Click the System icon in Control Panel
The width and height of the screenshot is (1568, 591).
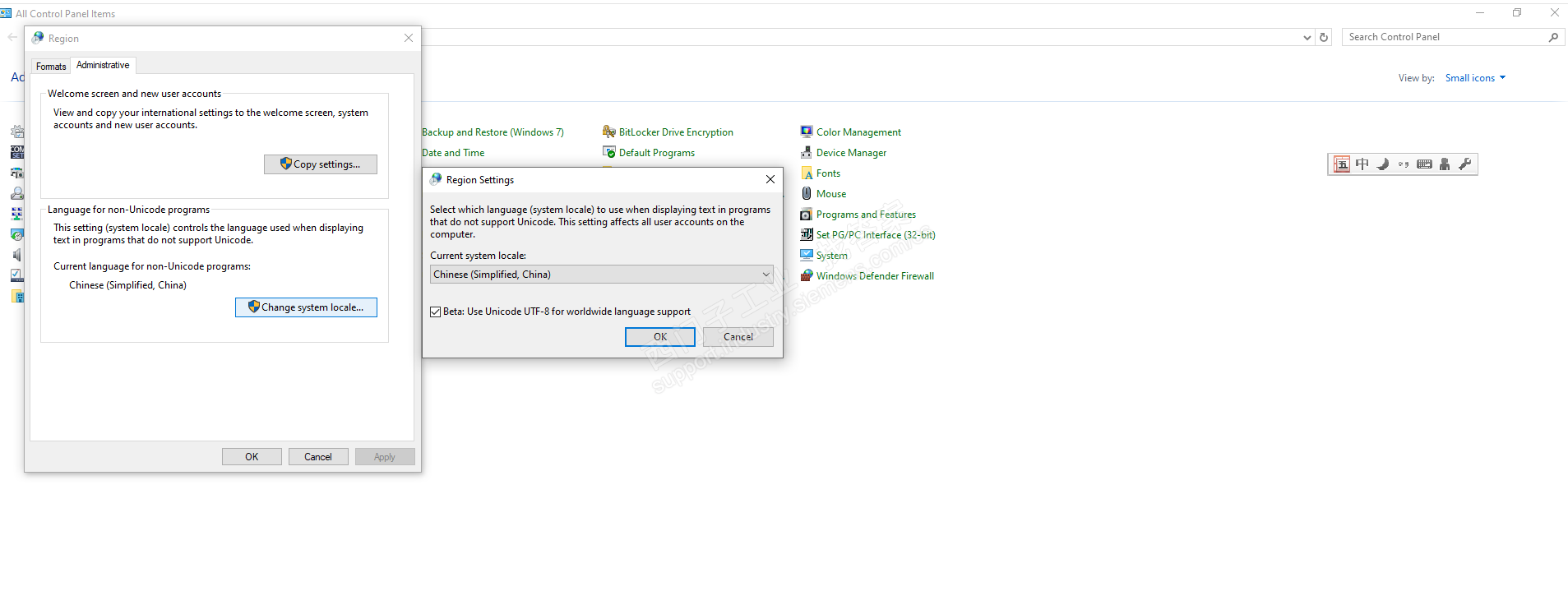807,255
